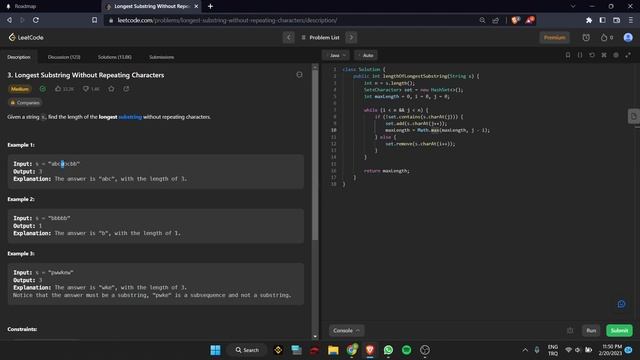640x360 pixels.
Task: Open browser extensions puzzle icon
Action: tap(589, 20)
